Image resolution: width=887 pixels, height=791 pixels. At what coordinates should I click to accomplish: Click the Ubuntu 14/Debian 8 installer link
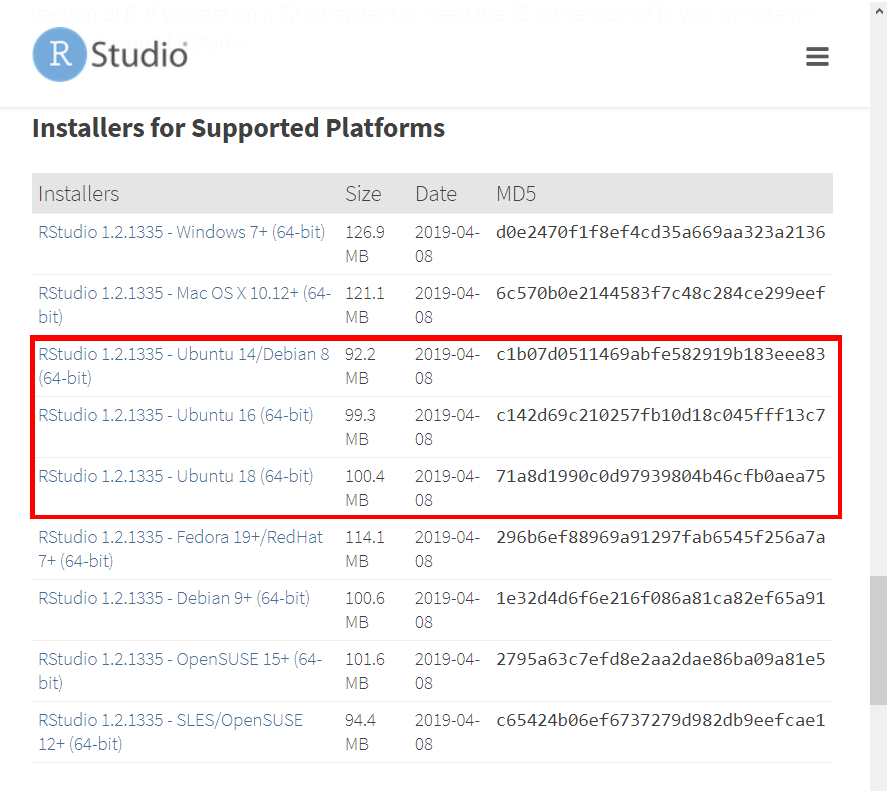(183, 355)
